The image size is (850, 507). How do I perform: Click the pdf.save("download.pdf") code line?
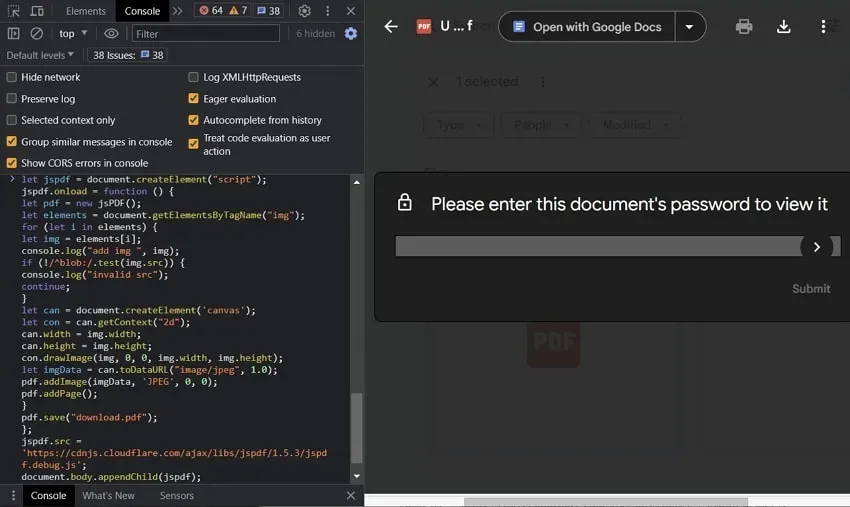pyautogui.click(x=89, y=418)
